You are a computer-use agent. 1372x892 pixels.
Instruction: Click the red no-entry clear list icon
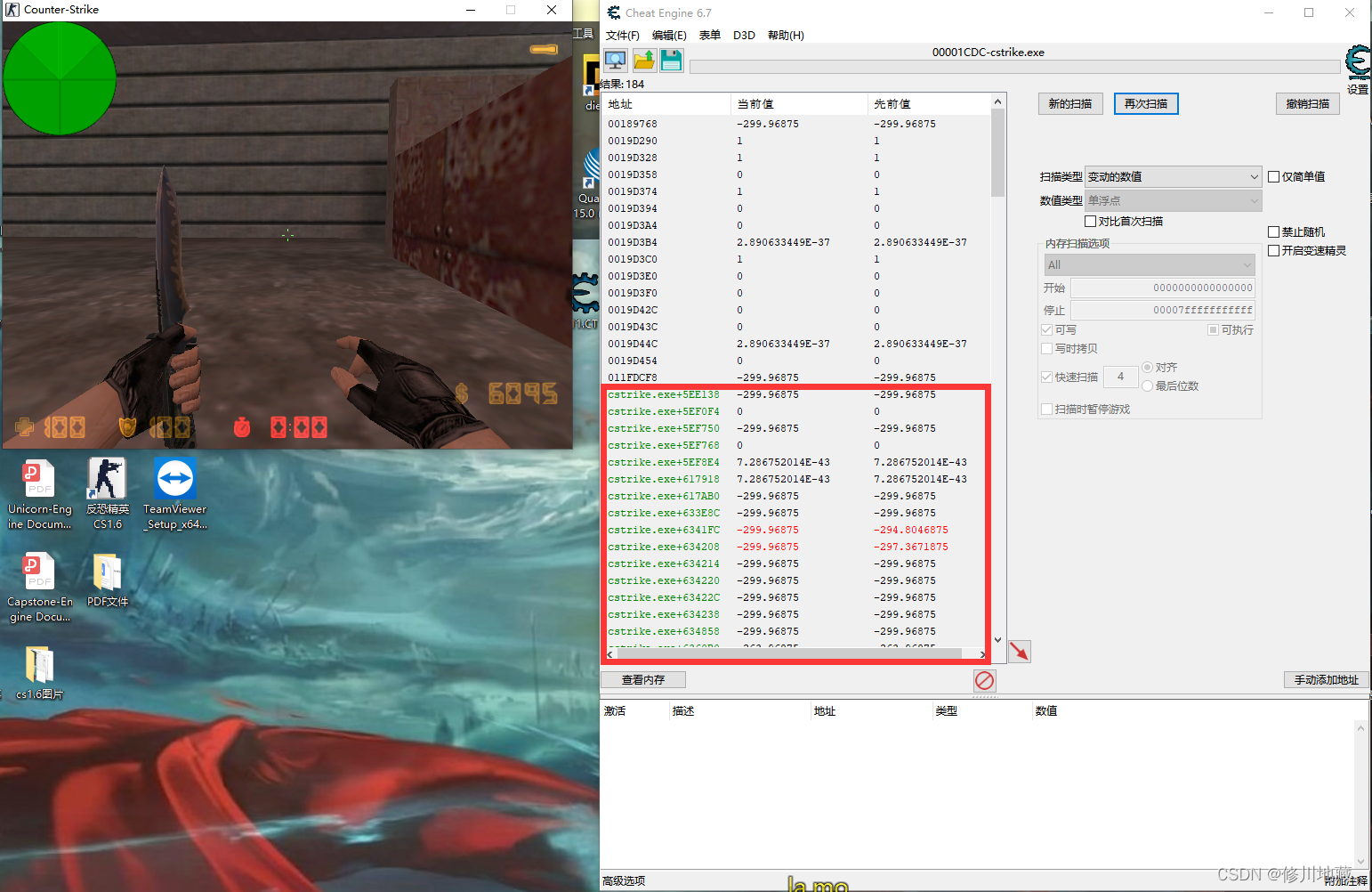tap(985, 681)
